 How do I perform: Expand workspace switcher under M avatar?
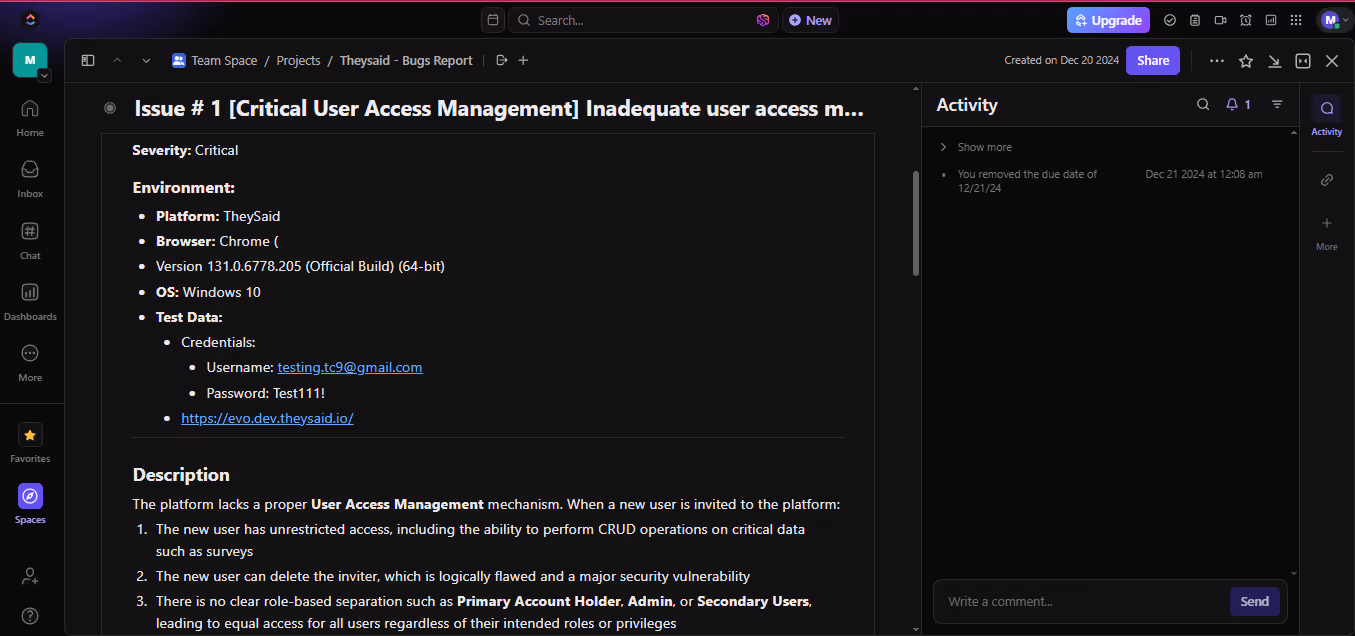pos(44,76)
